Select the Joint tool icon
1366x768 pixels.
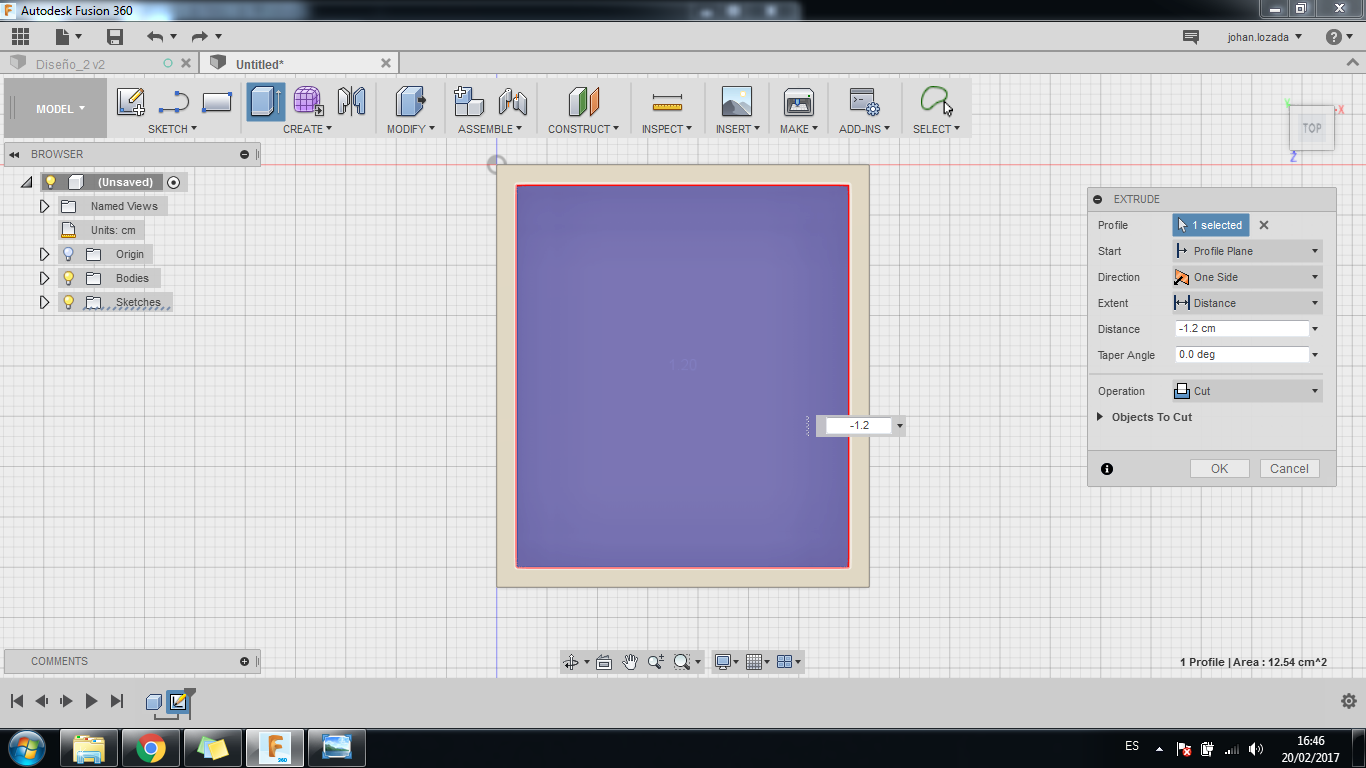click(x=512, y=101)
